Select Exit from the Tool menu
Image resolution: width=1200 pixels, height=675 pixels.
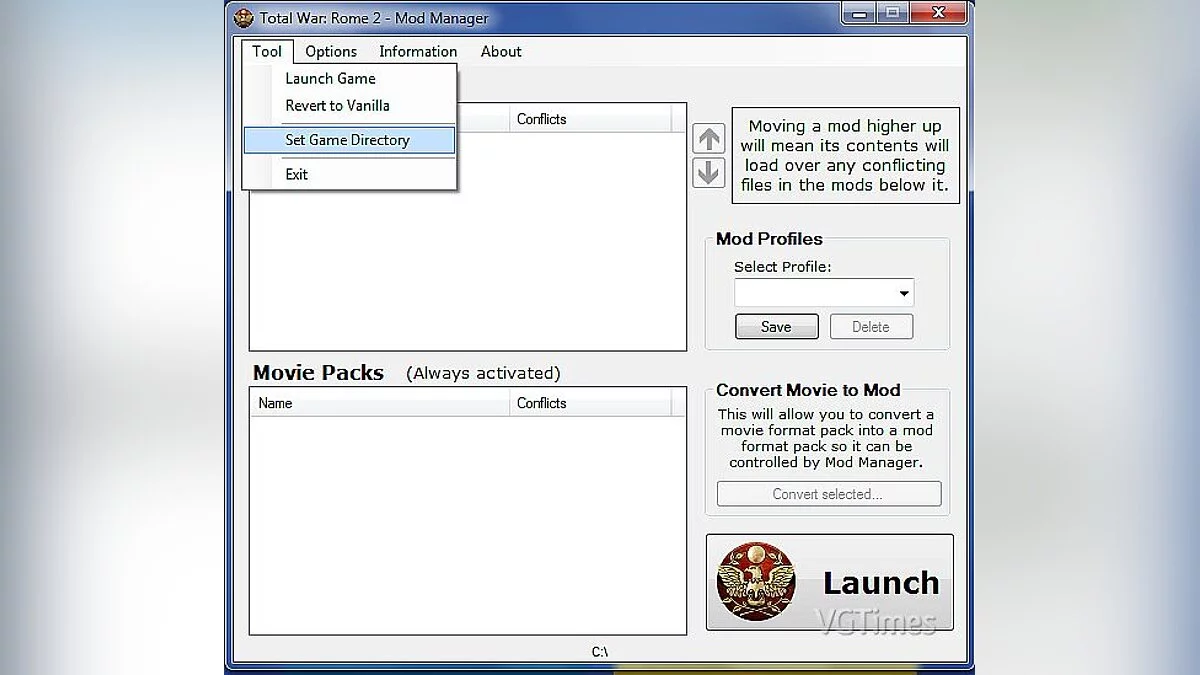click(x=349, y=174)
